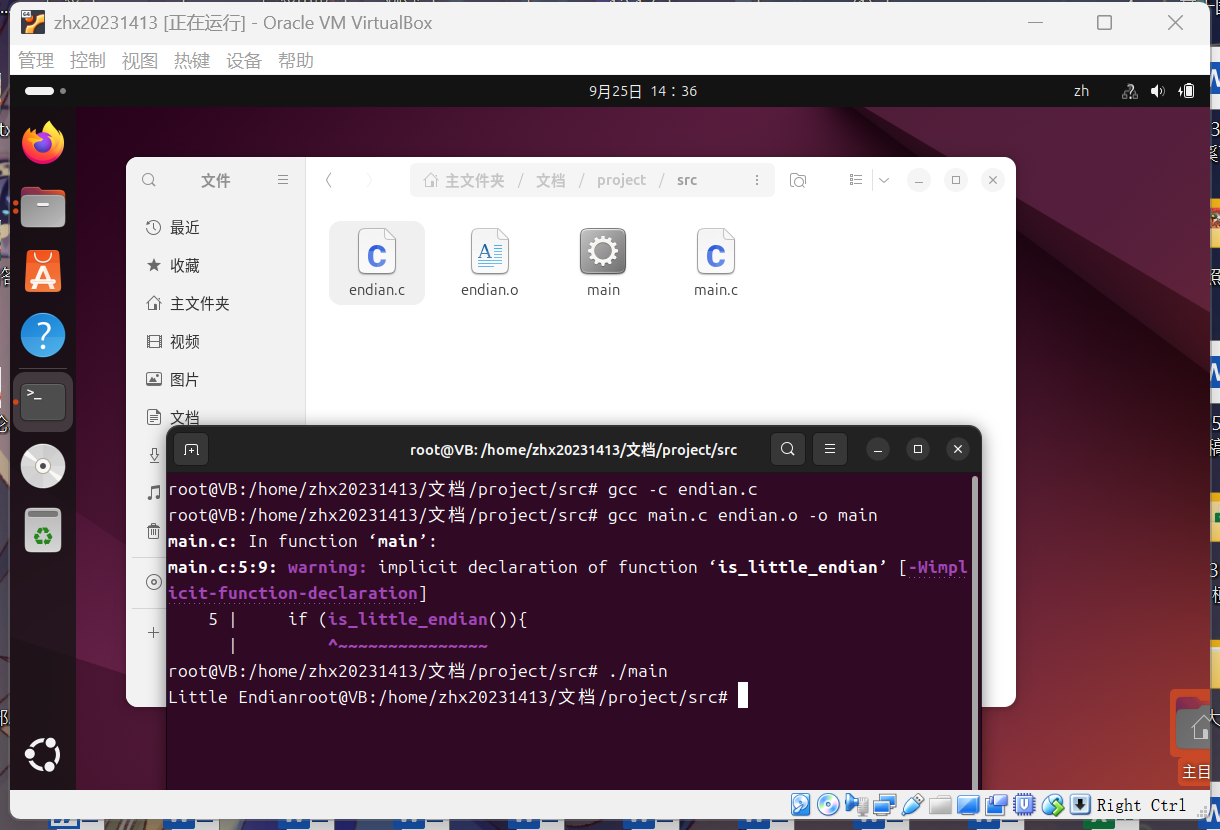Click the terminal title bar path text

(x=573, y=450)
